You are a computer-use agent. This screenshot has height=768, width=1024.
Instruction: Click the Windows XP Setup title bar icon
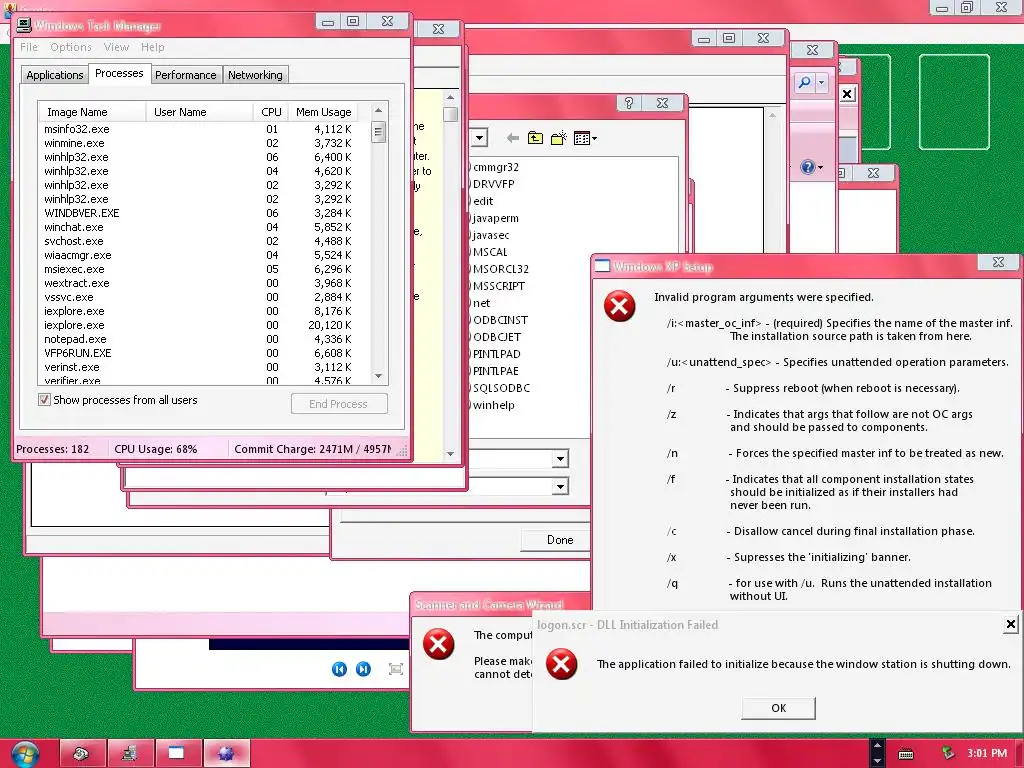click(x=602, y=266)
